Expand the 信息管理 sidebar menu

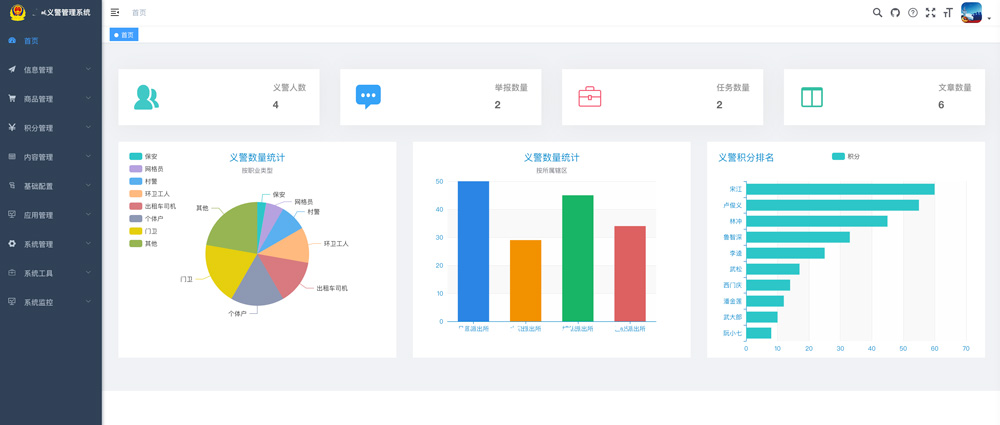point(50,70)
